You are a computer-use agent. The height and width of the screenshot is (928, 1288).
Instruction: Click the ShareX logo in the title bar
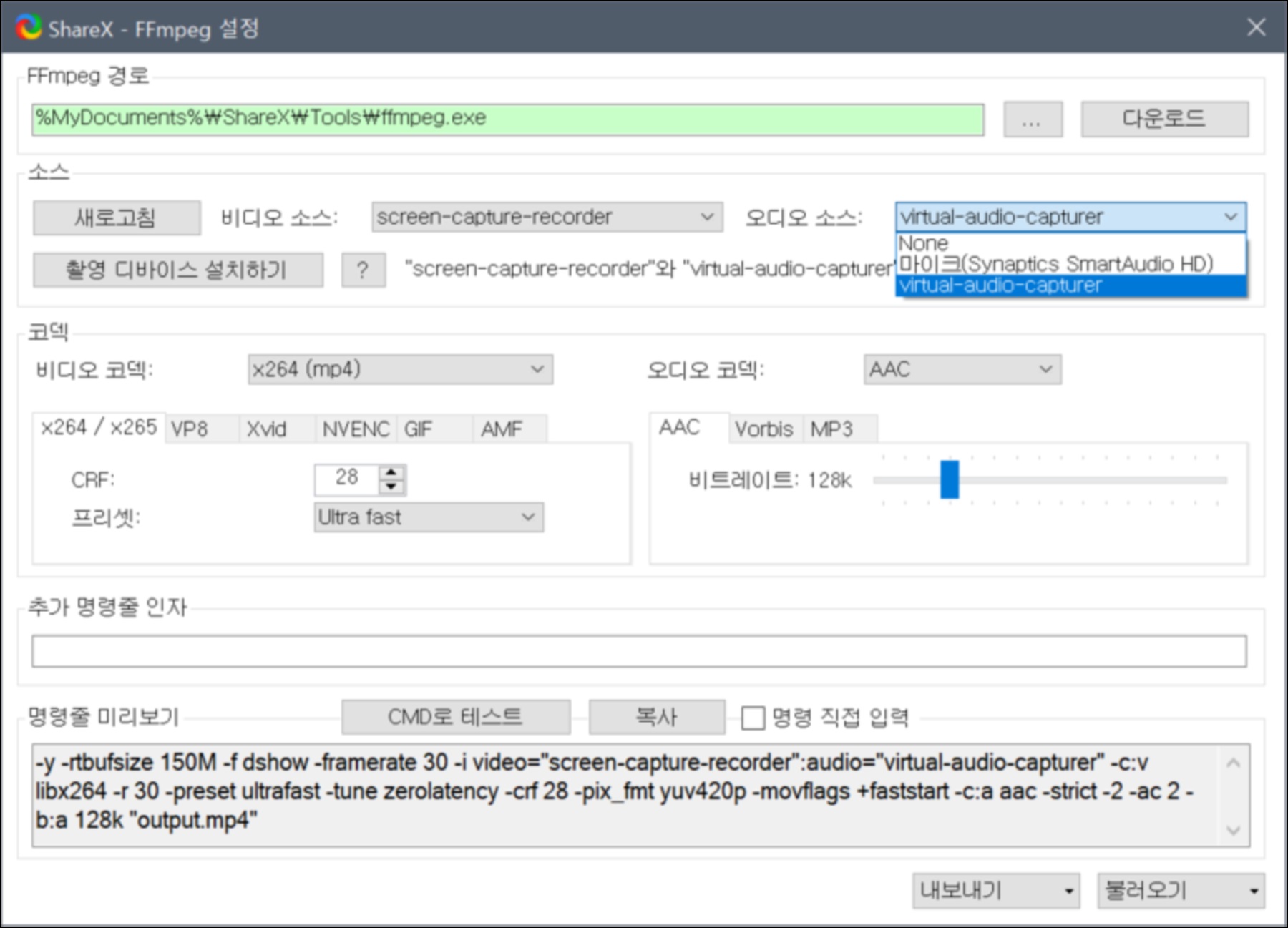29,28
